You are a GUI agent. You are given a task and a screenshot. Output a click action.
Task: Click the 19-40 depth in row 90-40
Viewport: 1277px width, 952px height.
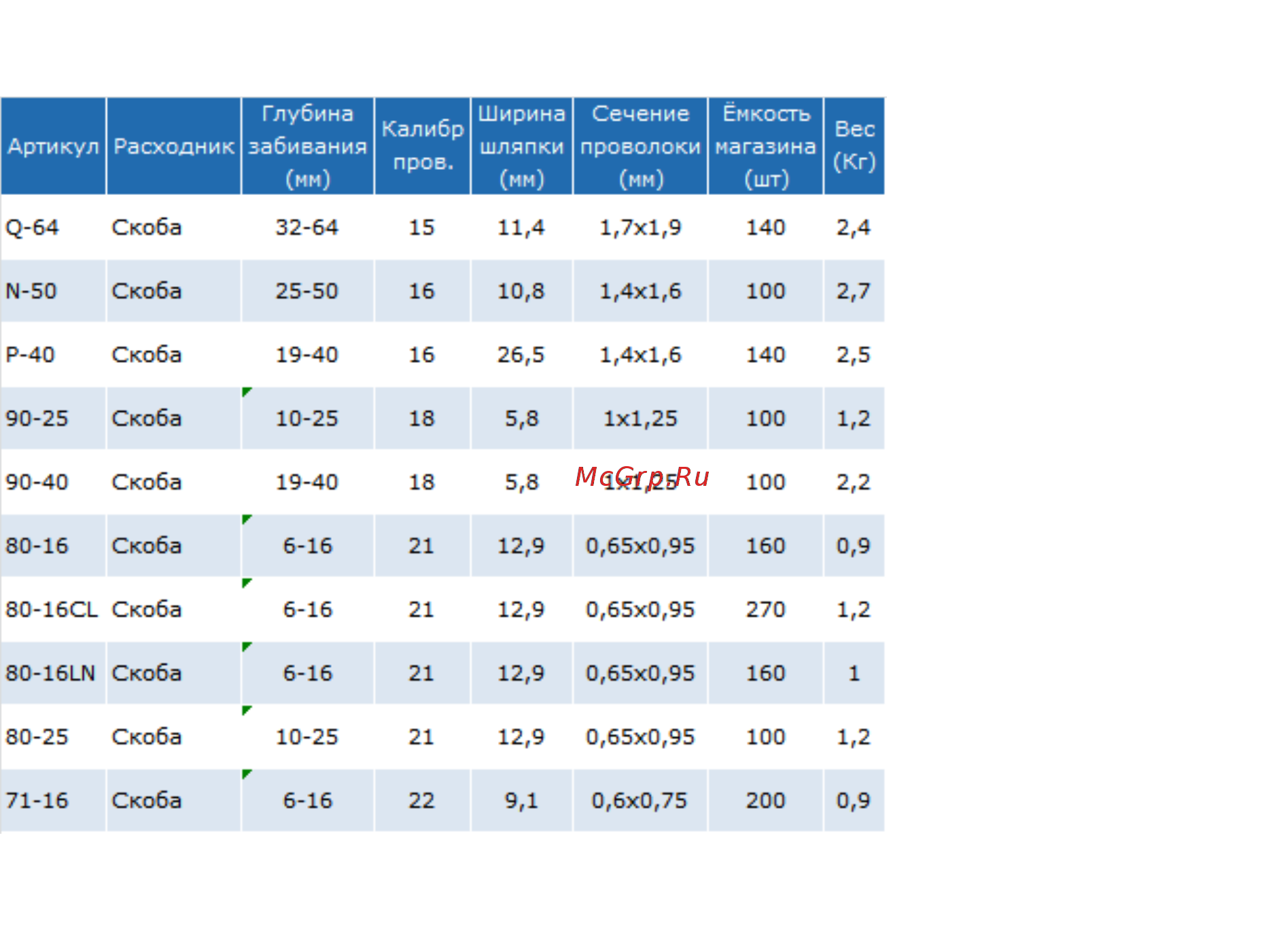[x=307, y=482]
